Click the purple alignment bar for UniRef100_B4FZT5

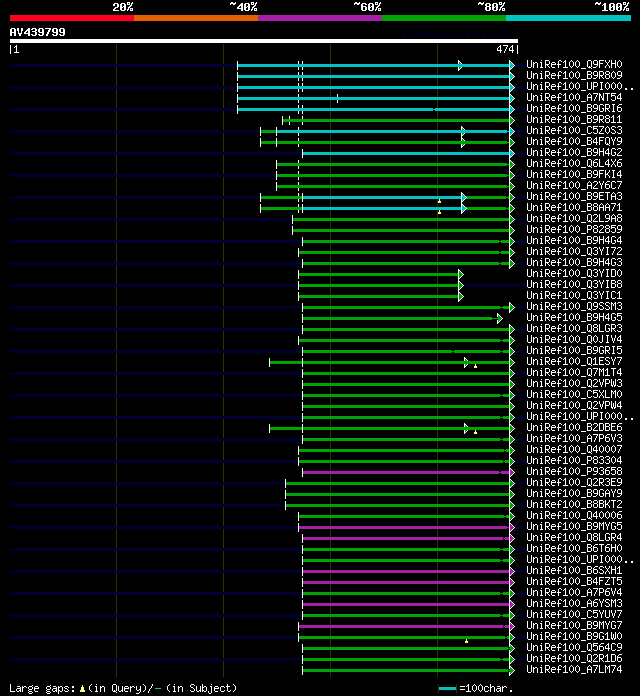tap(406, 582)
